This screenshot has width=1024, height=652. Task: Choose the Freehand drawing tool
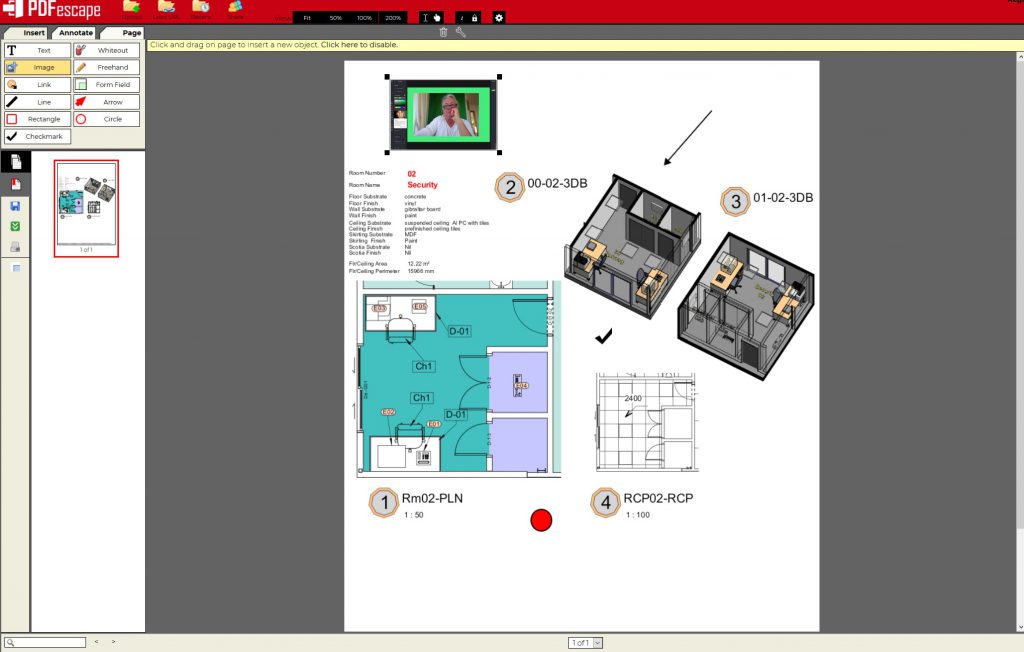[106, 67]
